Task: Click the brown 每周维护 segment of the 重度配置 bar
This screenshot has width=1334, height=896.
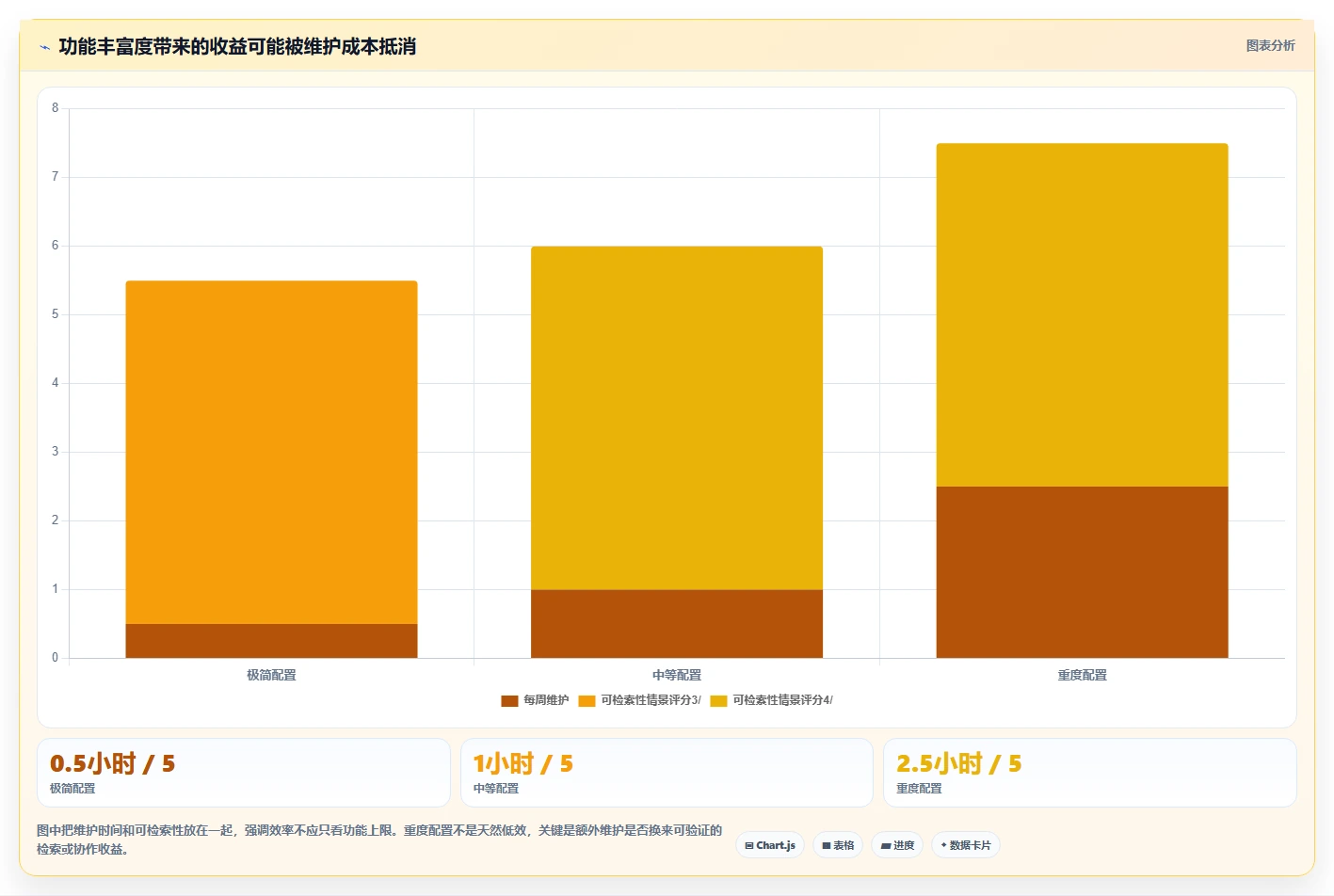Action: click(1082, 572)
